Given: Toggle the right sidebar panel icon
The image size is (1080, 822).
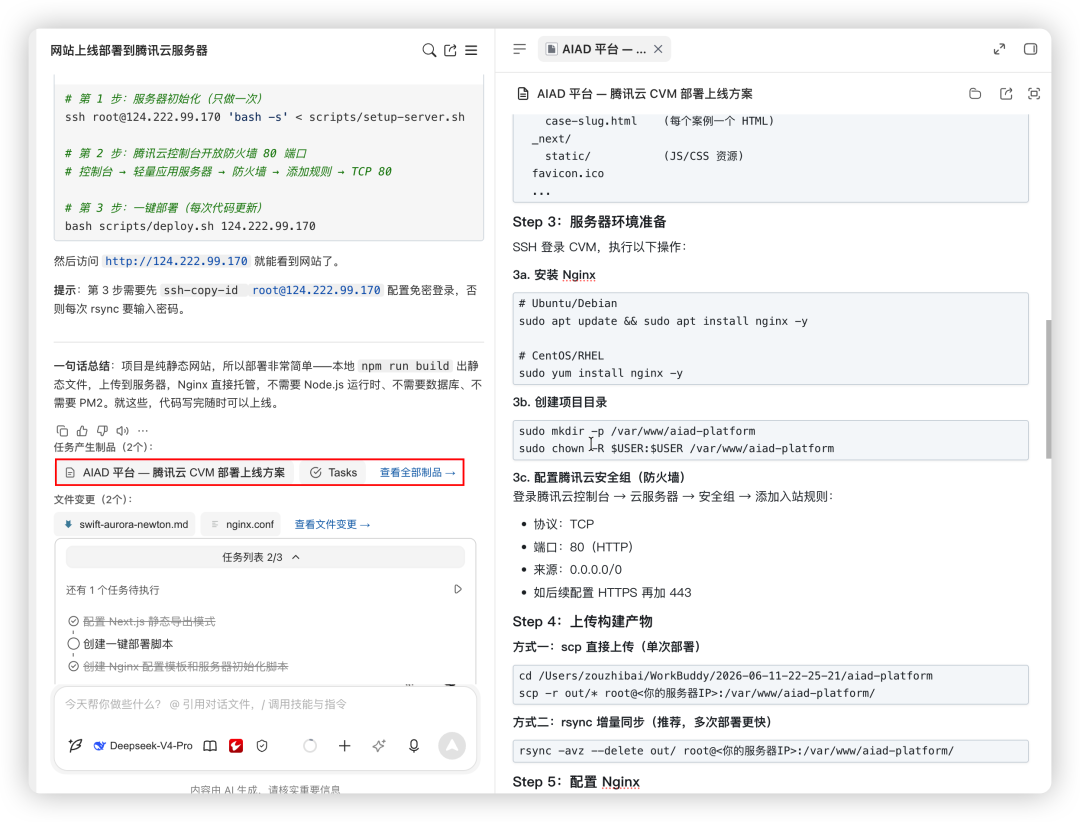Looking at the screenshot, I should click(1030, 49).
